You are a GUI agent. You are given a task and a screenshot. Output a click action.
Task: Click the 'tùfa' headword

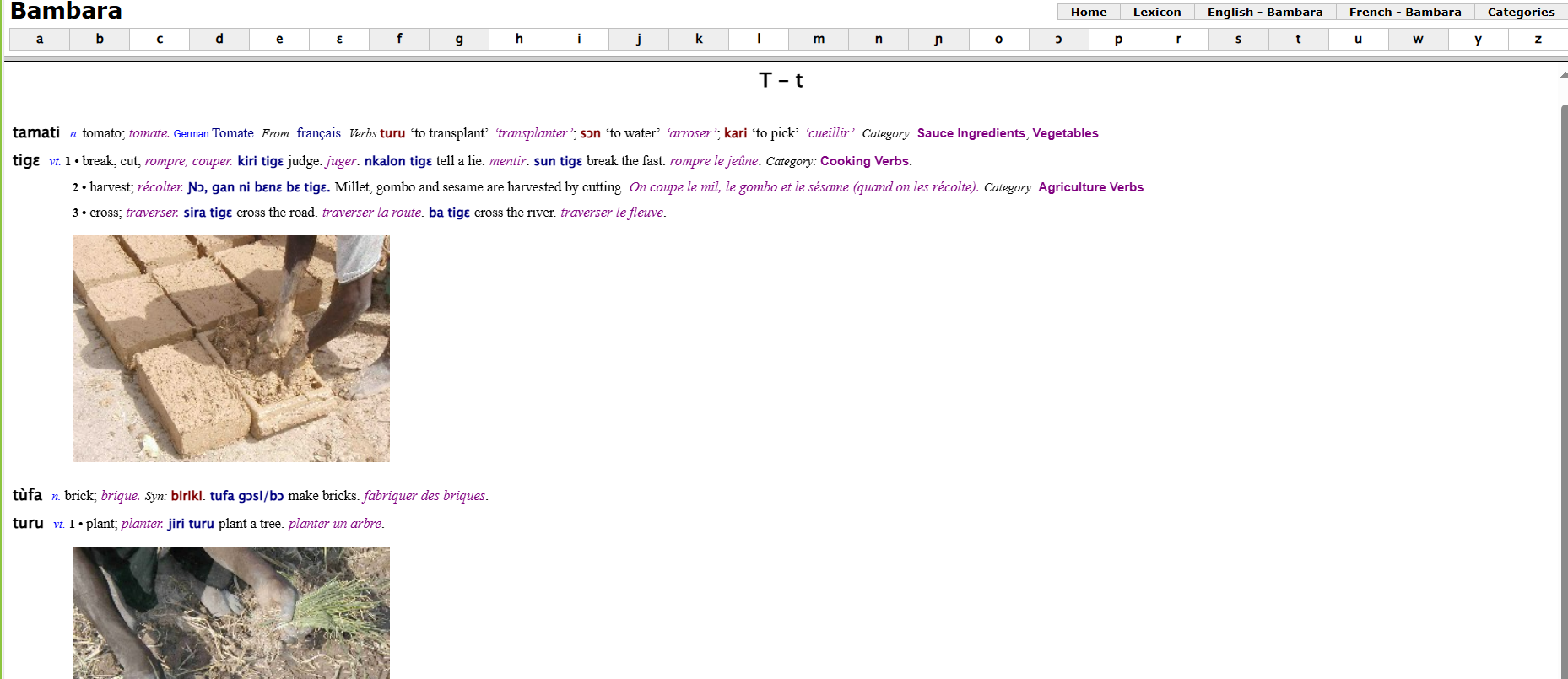[x=27, y=495]
